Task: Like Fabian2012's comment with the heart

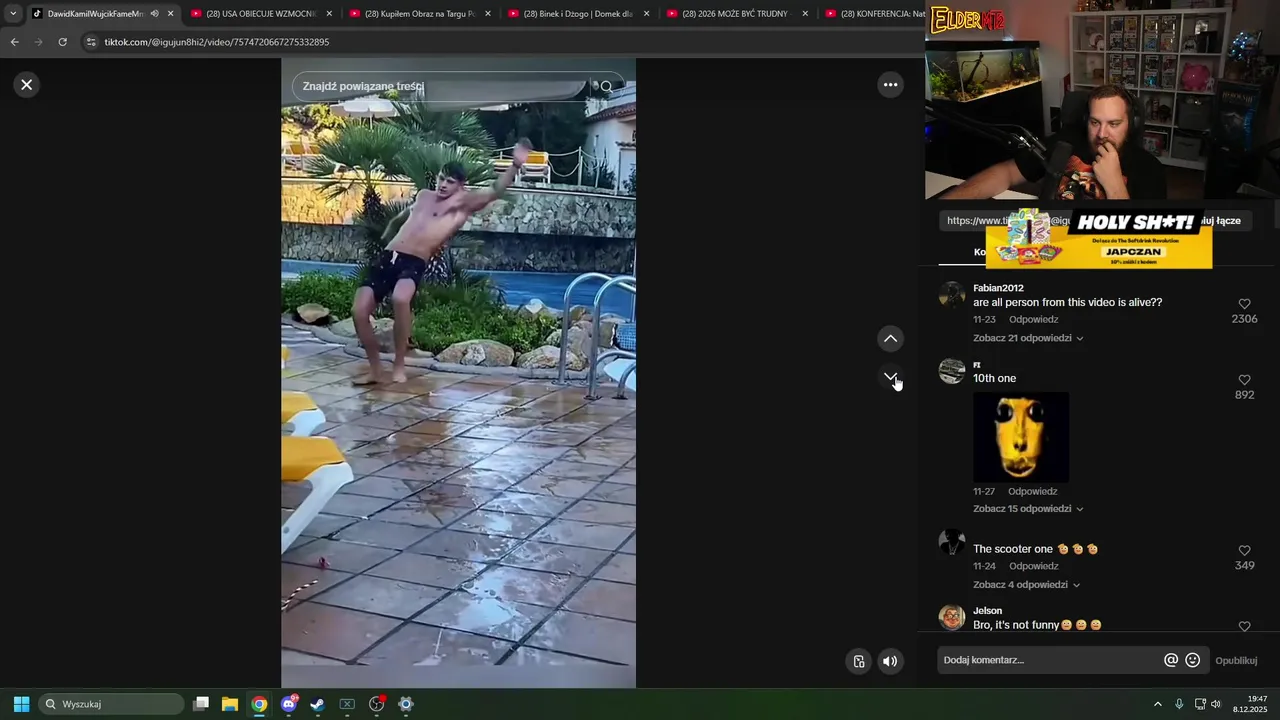Action: 1244,304
